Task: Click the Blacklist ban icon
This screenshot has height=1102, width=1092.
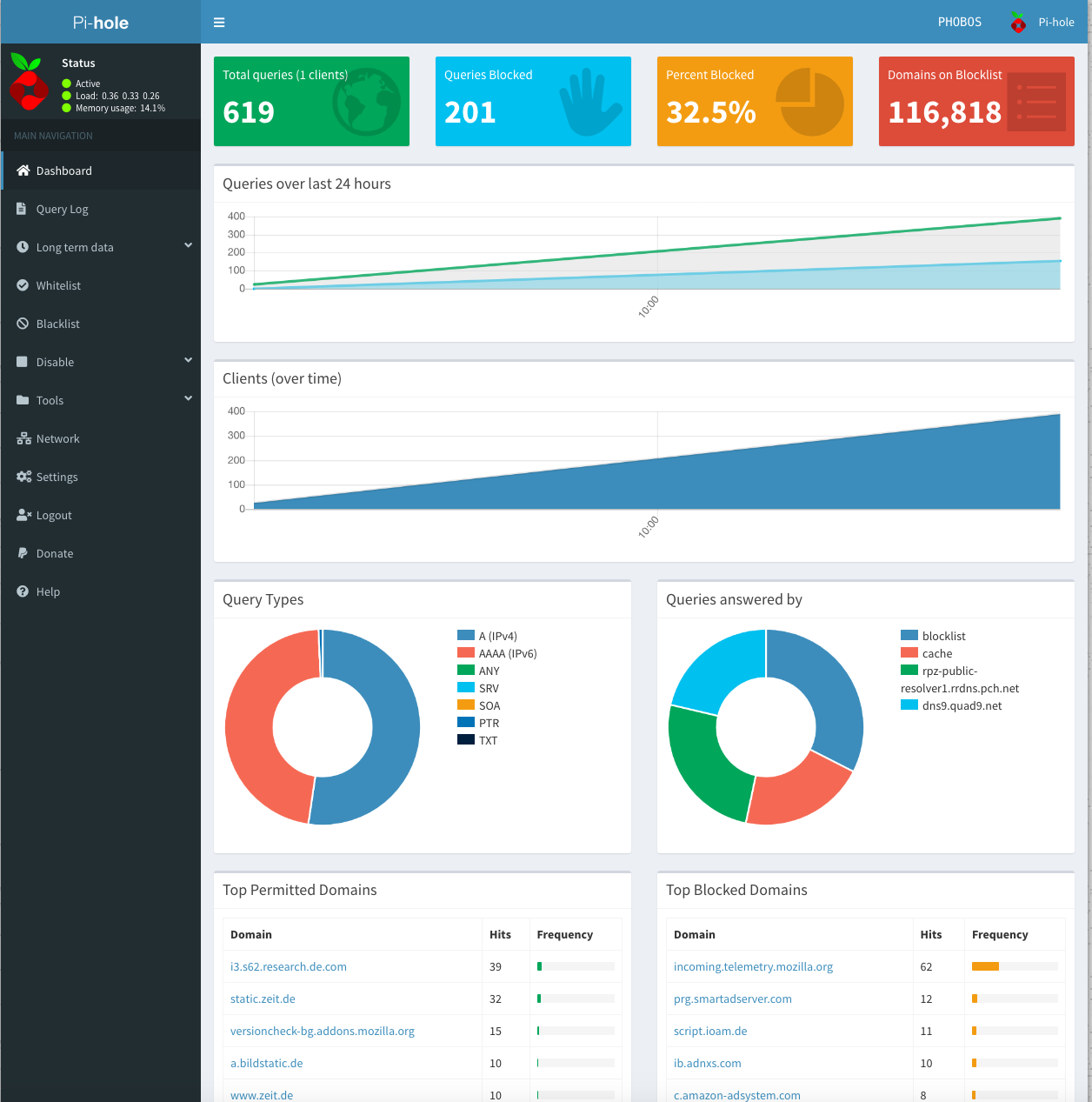Action: (x=23, y=324)
